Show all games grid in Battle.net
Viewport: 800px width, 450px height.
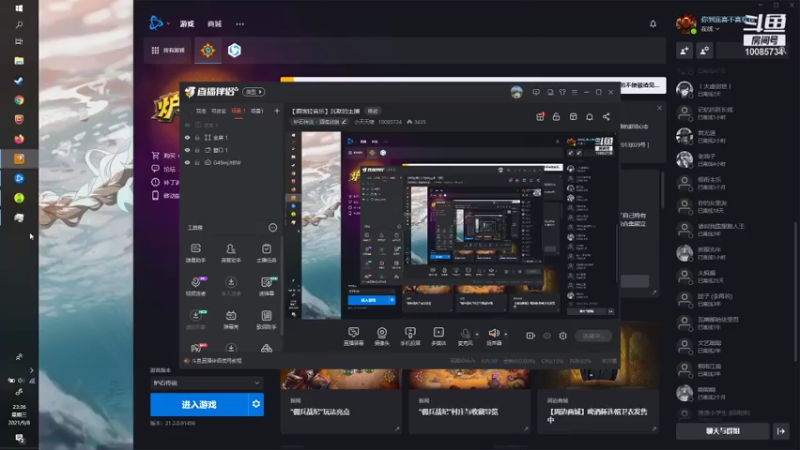point(168,50)
